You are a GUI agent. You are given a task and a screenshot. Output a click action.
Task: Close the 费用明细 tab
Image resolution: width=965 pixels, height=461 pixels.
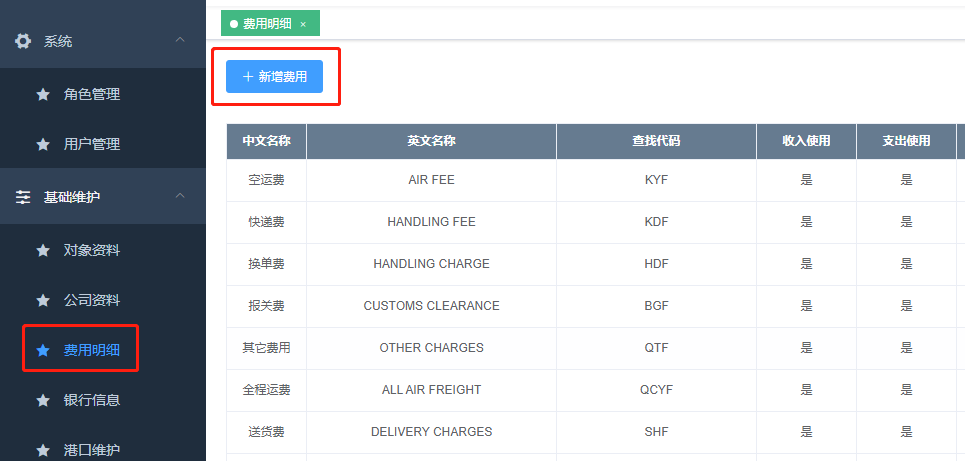click(x=303, y=24)
